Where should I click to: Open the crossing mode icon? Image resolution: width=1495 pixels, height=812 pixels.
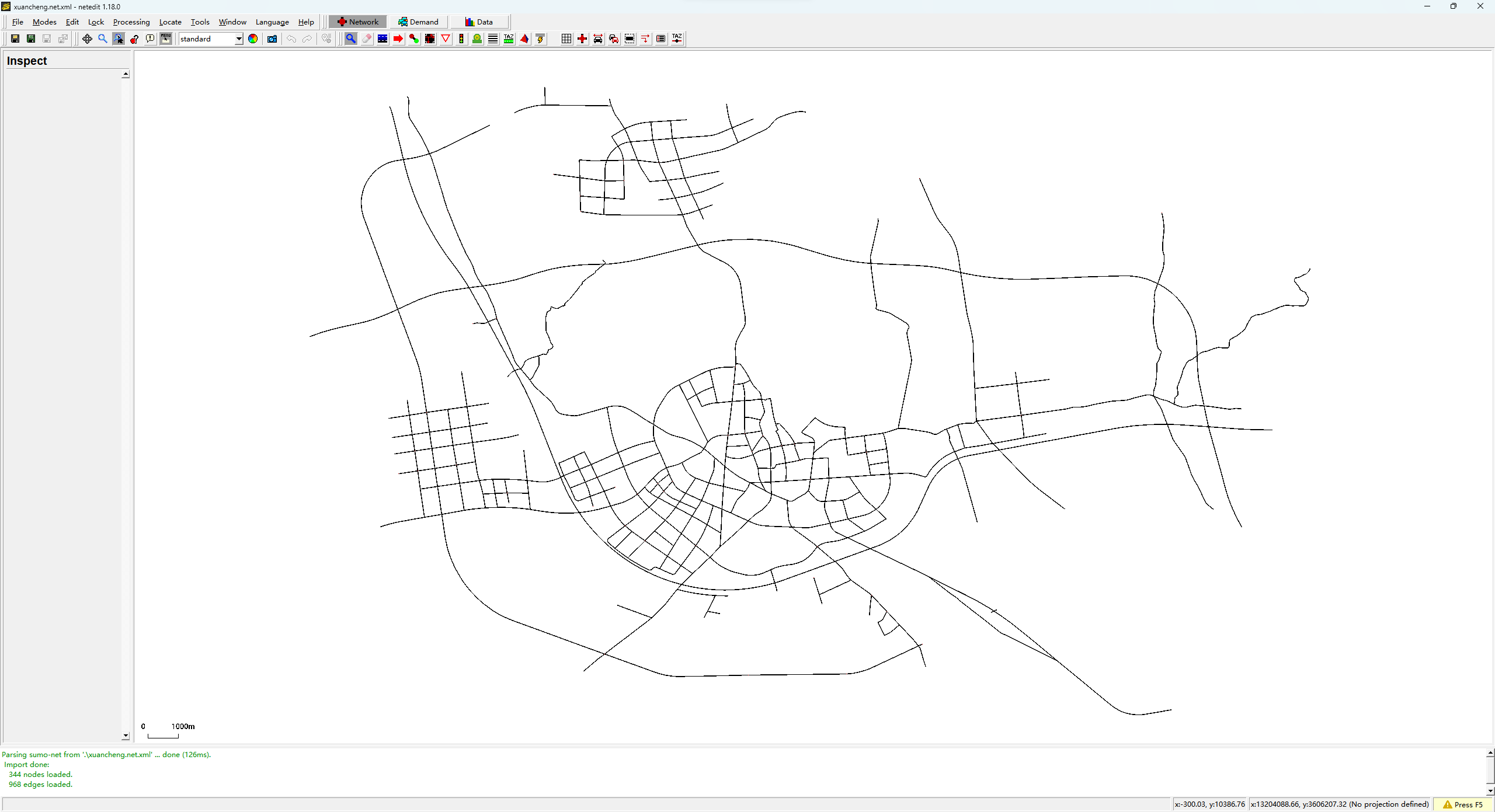[493, 39]
